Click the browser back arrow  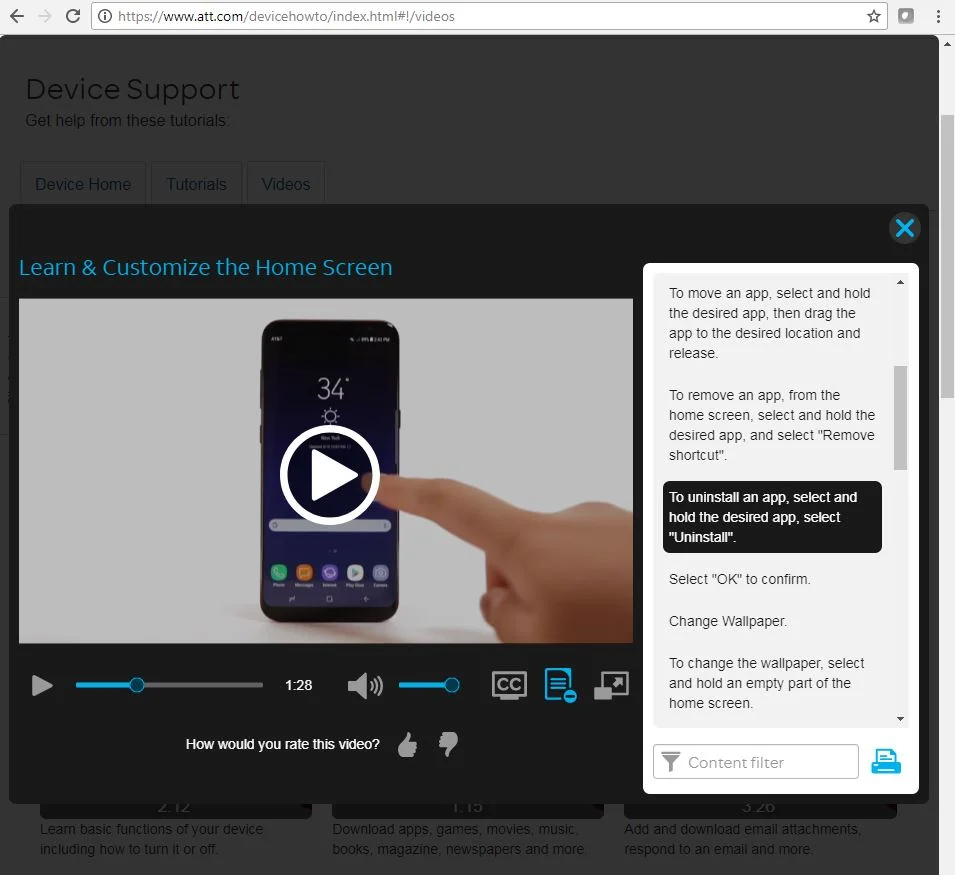coord(18,16)
